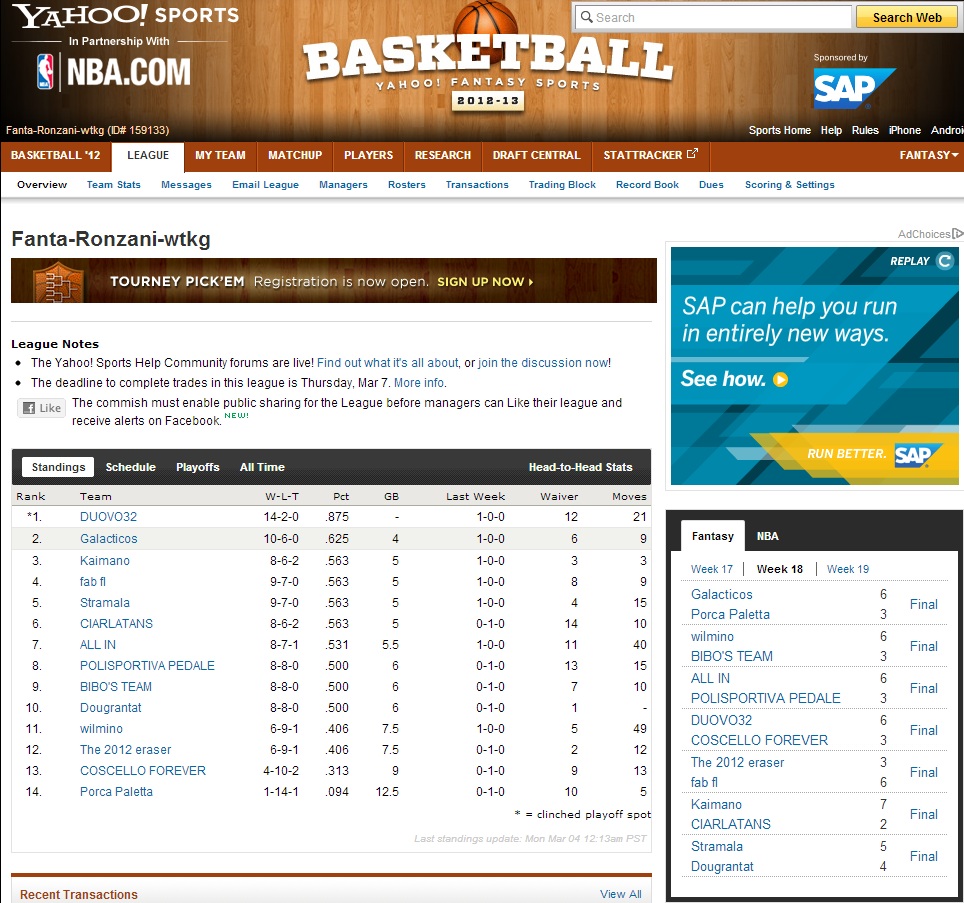This screenshot has width=964, height=903.
Task: Switch to Week 17 scores
Action: pyautogui.click(x=712, y=569)
